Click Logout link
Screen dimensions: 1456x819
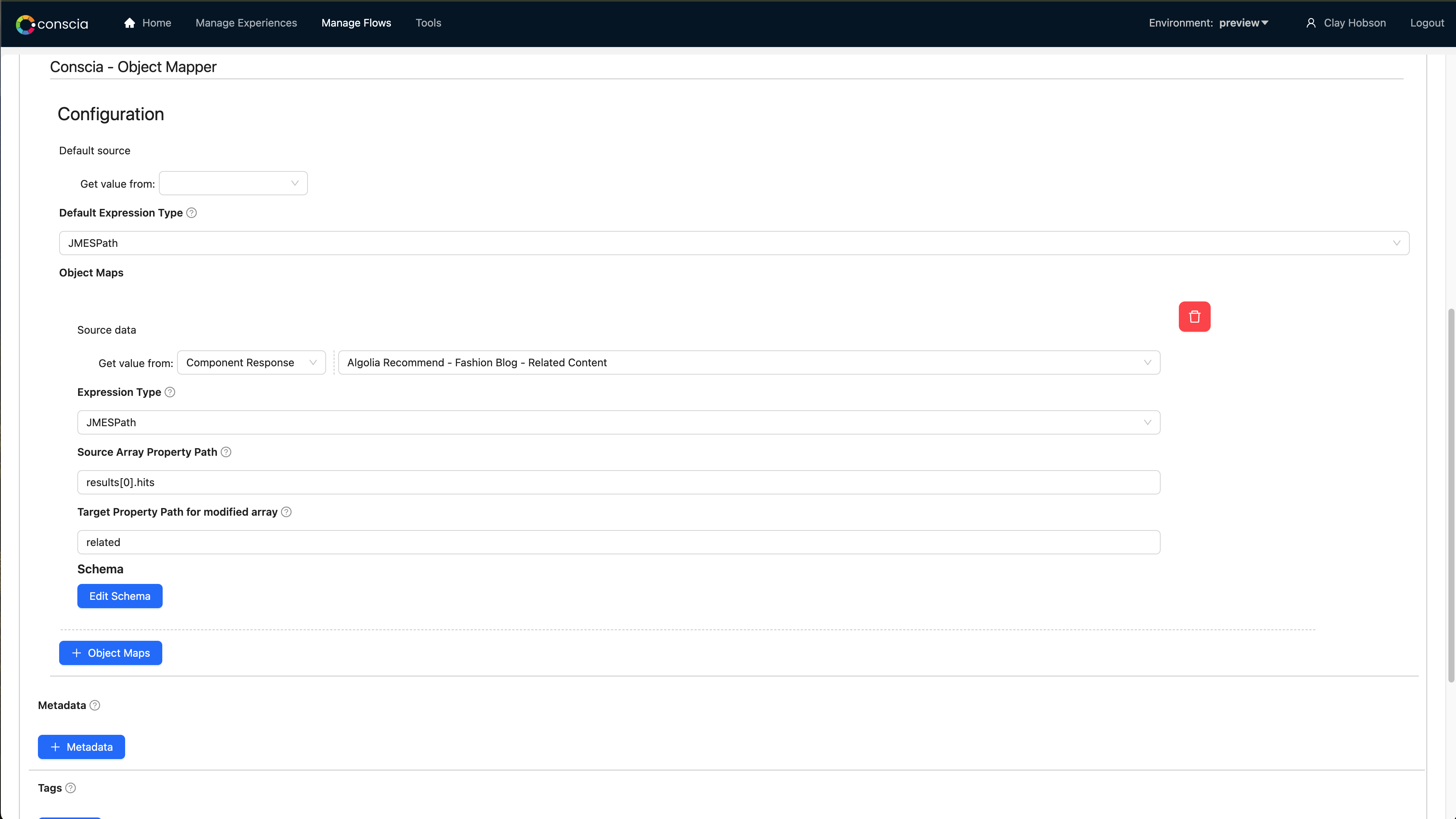click(x=1426, y=23)
